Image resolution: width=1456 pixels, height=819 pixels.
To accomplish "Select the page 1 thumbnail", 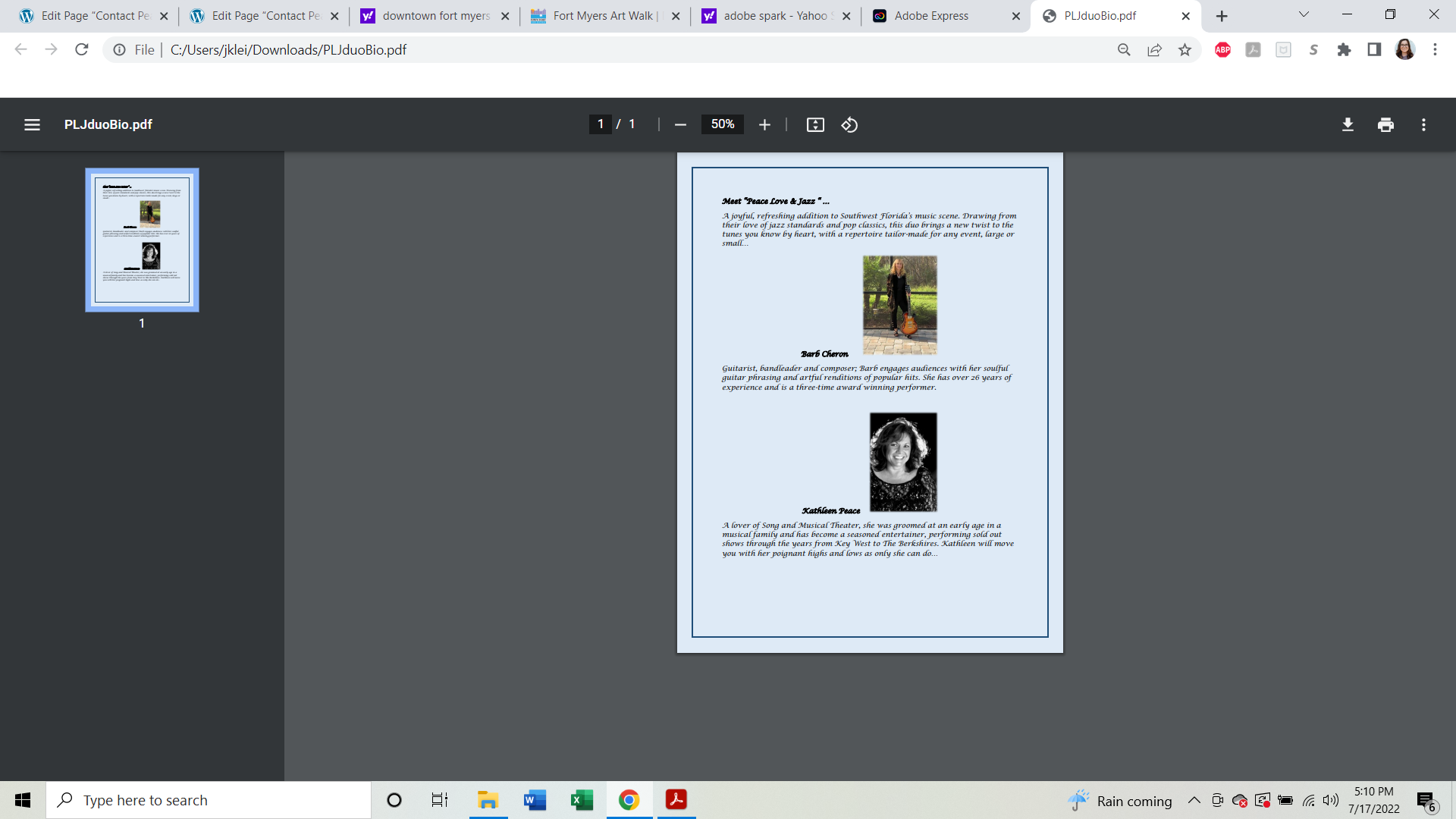I will pos(142,240).
